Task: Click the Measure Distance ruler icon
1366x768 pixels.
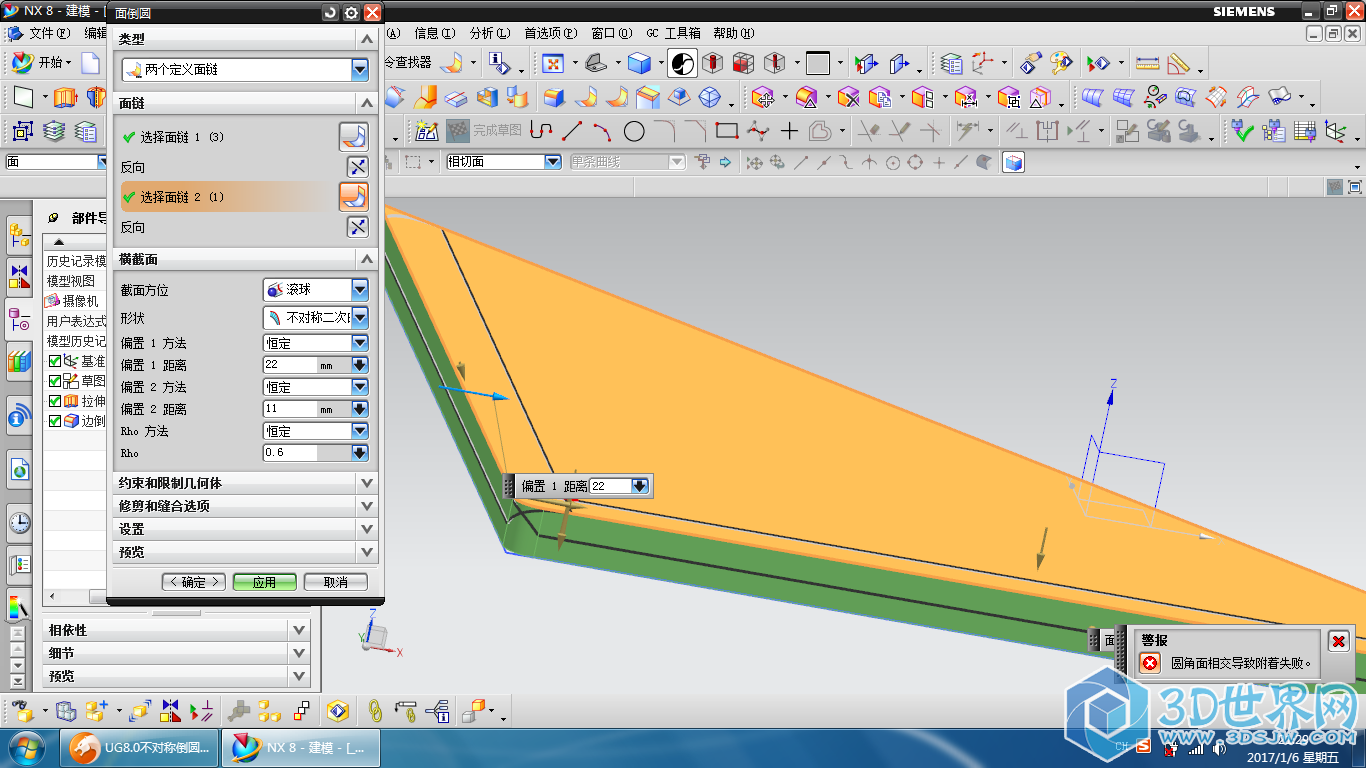Action: [x=1147, y=63]
